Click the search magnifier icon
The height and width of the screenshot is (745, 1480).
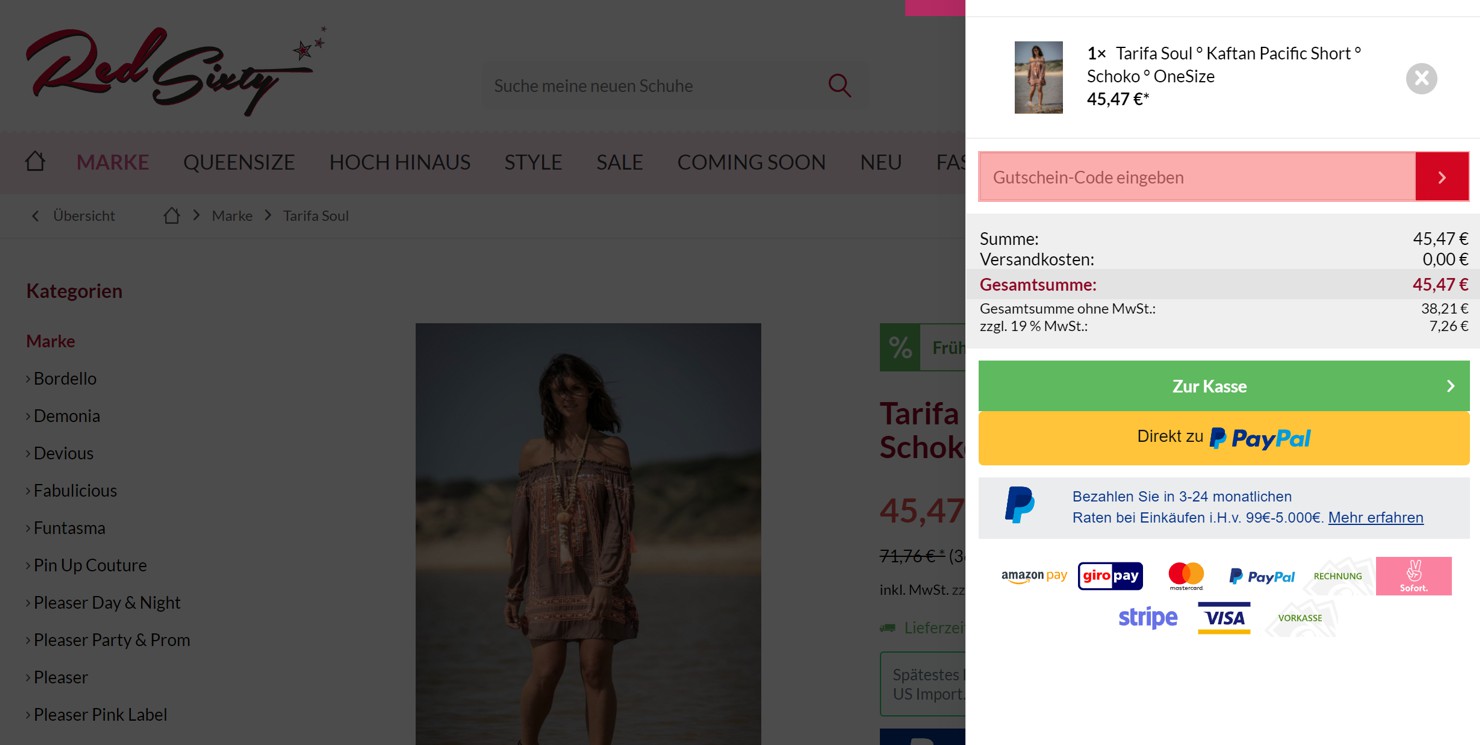[840, 86]
